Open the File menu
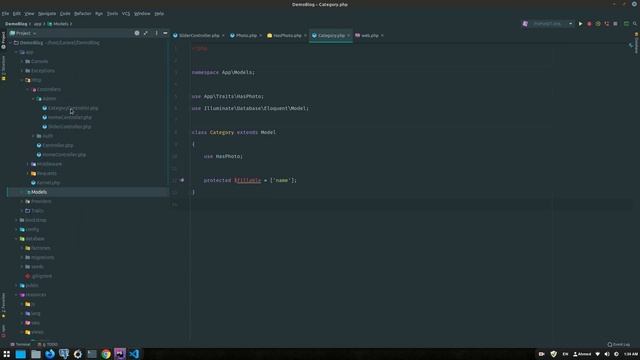640x360 pixels. pos(5,13)
